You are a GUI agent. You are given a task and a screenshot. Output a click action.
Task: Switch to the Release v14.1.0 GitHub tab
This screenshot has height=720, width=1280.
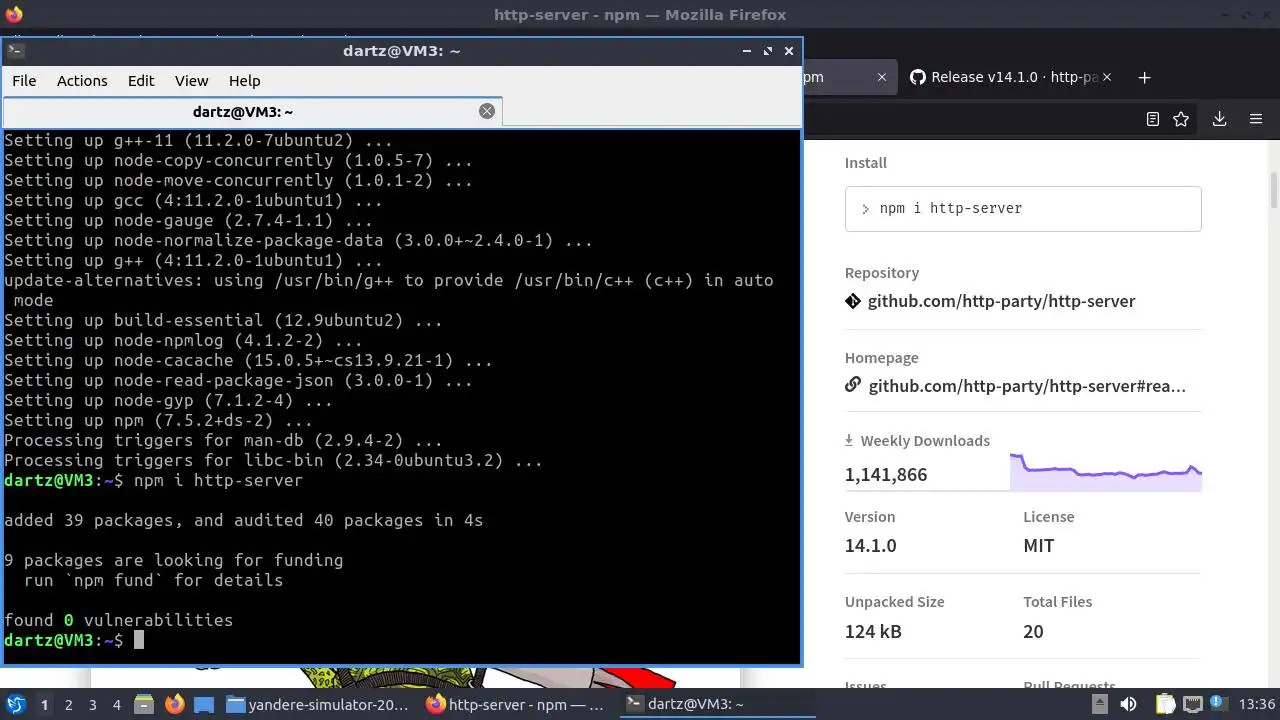(1010, 77)
